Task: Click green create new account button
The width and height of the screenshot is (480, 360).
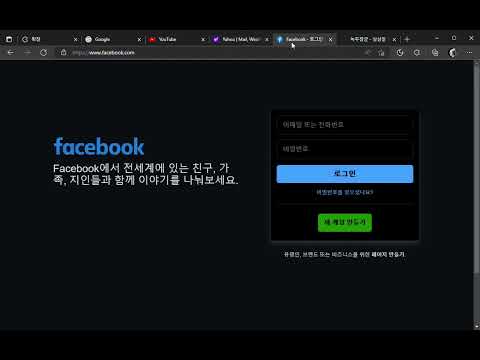Action: click(345, 222)
